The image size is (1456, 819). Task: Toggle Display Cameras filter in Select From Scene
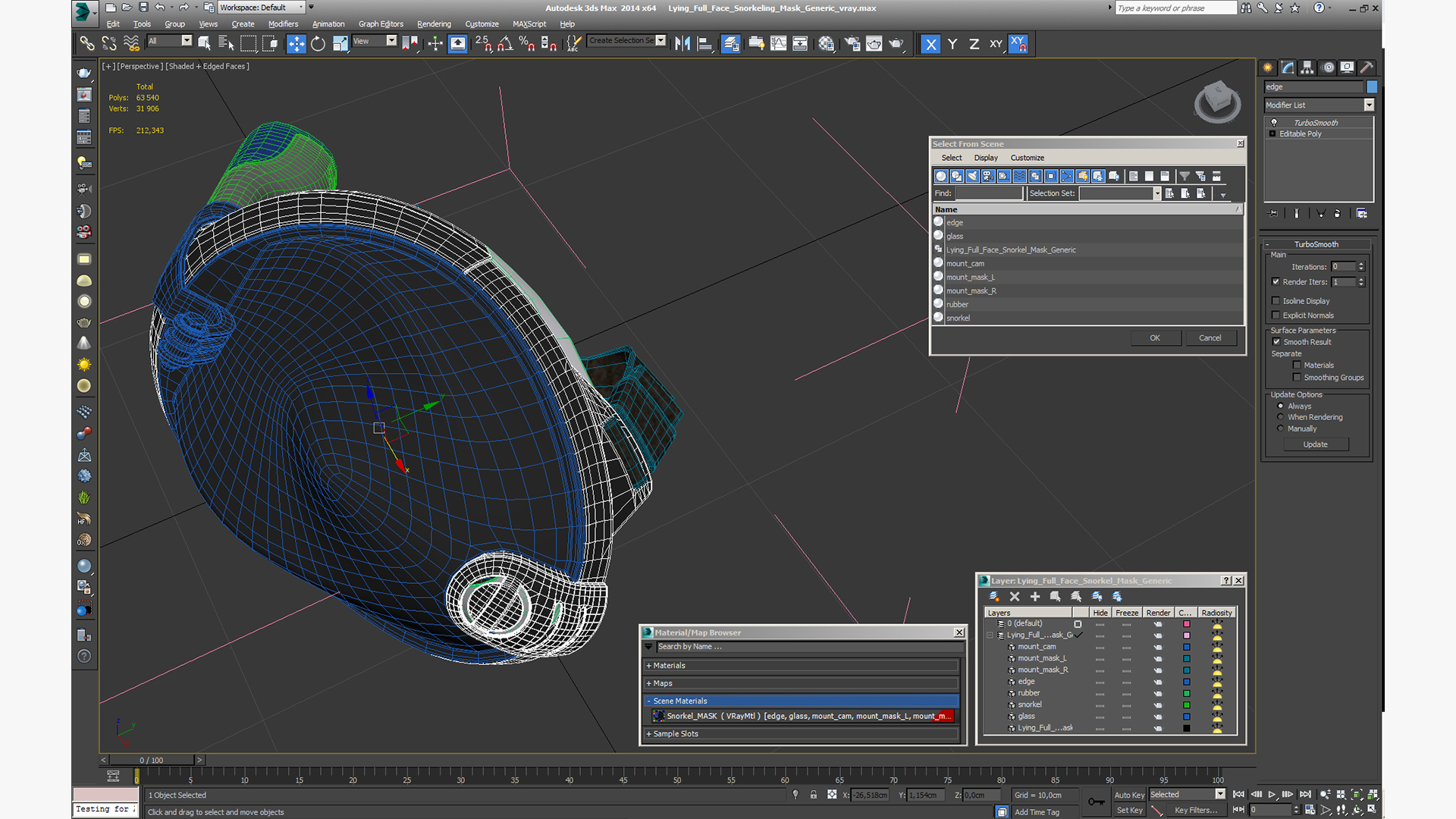coord(988,176)
